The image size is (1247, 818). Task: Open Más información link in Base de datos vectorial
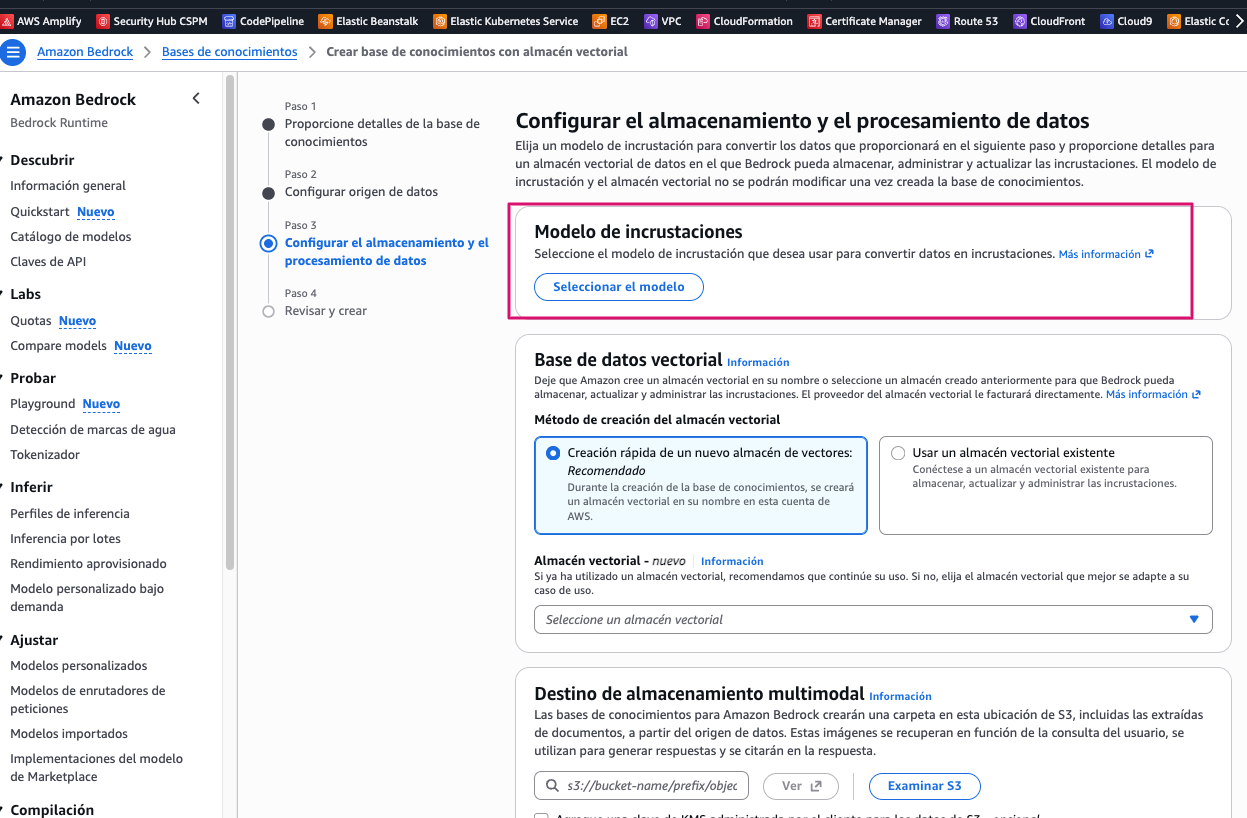(1153, 395)
